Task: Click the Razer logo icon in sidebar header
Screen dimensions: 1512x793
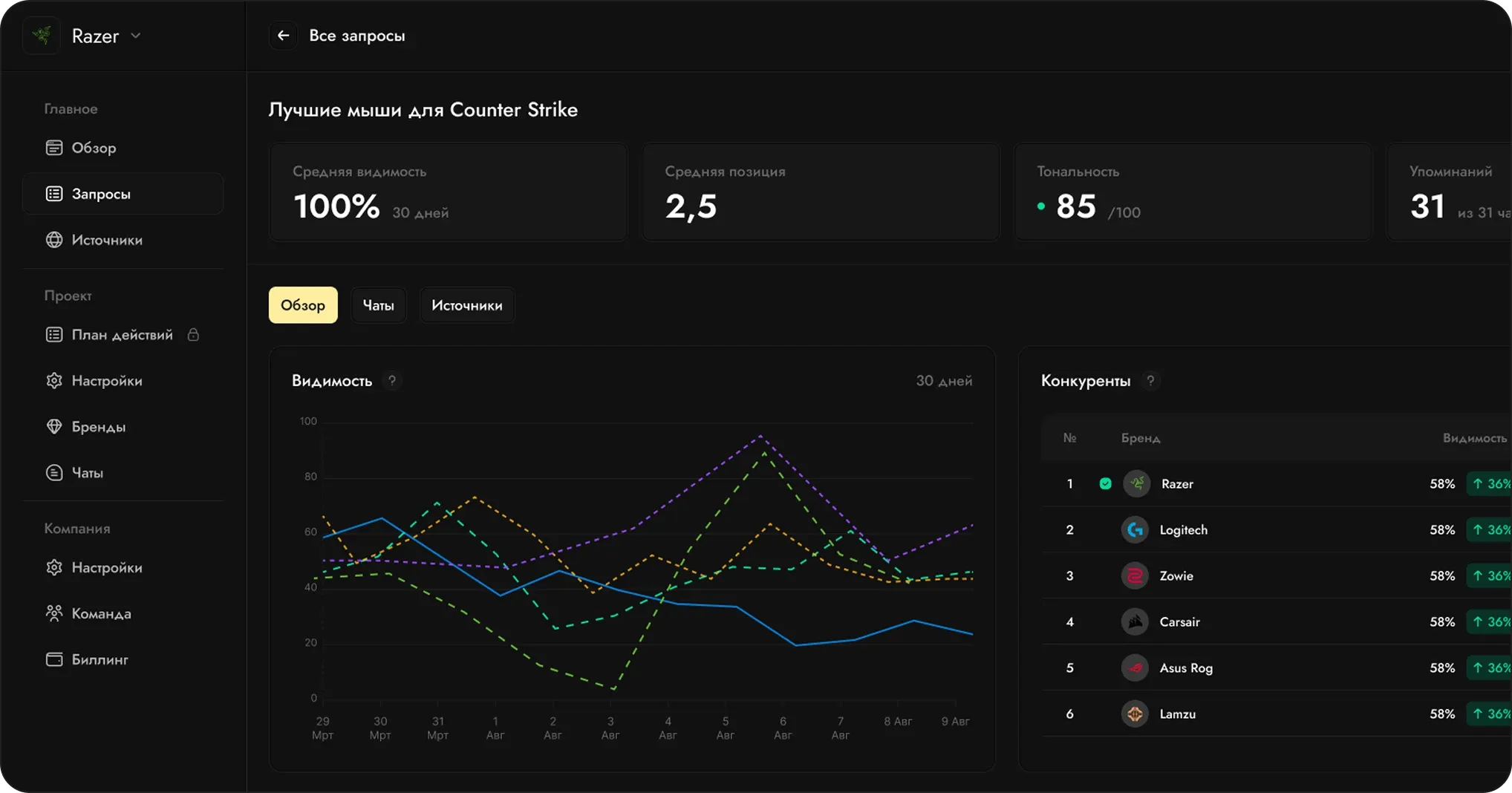Action: (42, 36)
